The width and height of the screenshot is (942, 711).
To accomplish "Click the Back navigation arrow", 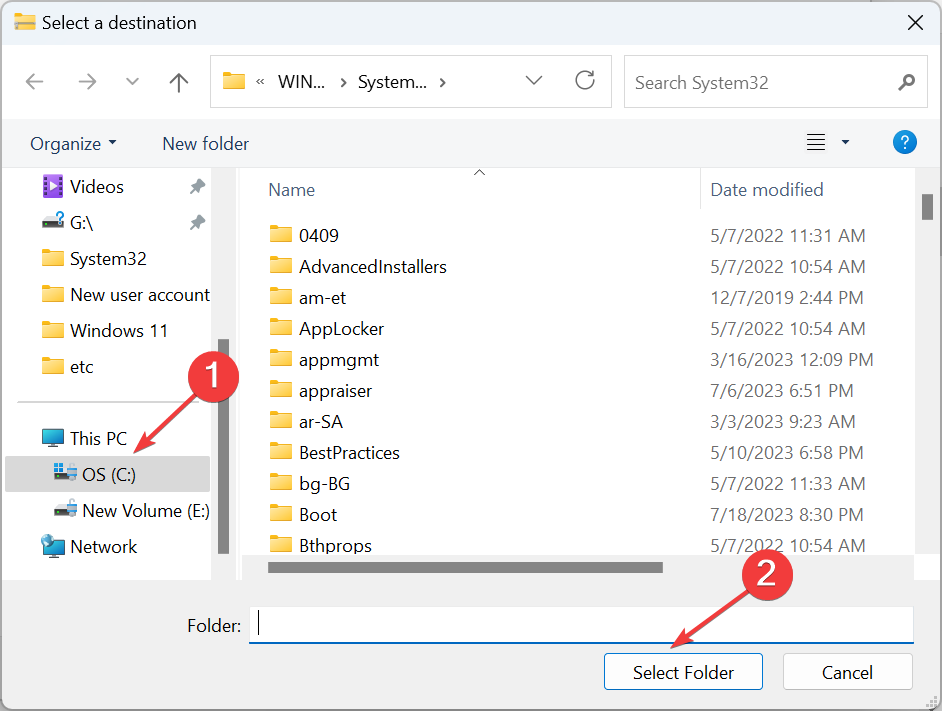I will pos(34,81).
